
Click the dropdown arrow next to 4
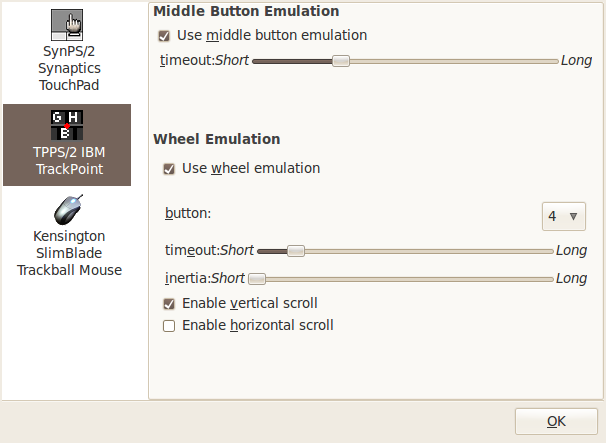[x=574, y=216]
